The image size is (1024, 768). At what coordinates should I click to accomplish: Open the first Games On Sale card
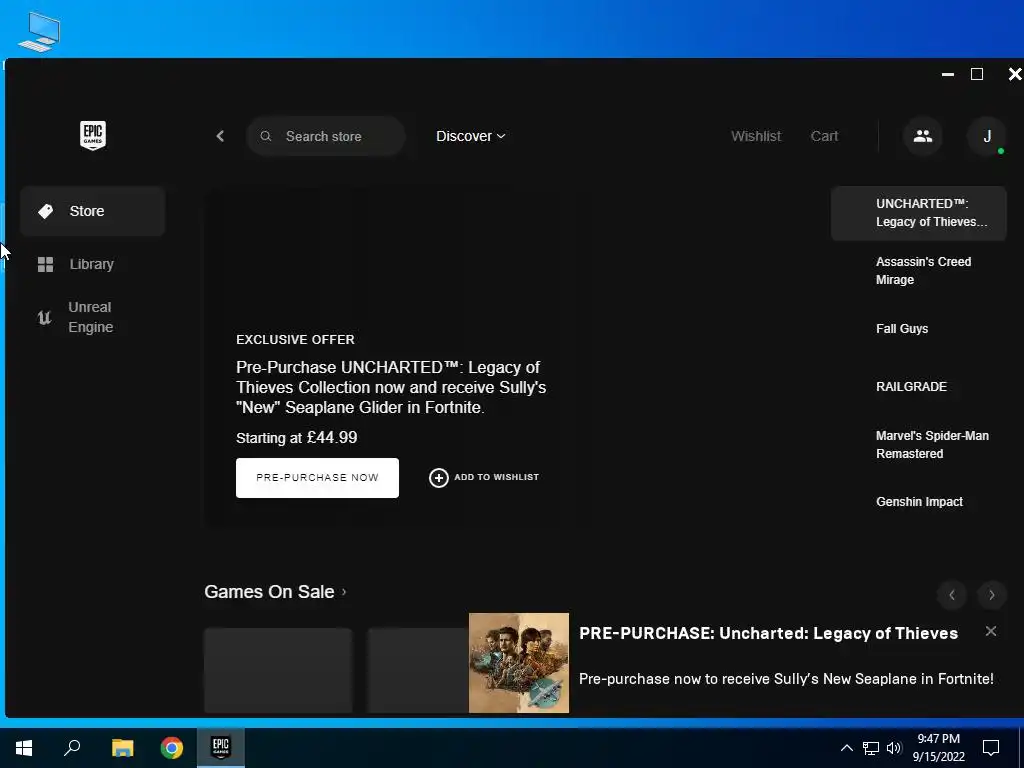tap(278, 670)
